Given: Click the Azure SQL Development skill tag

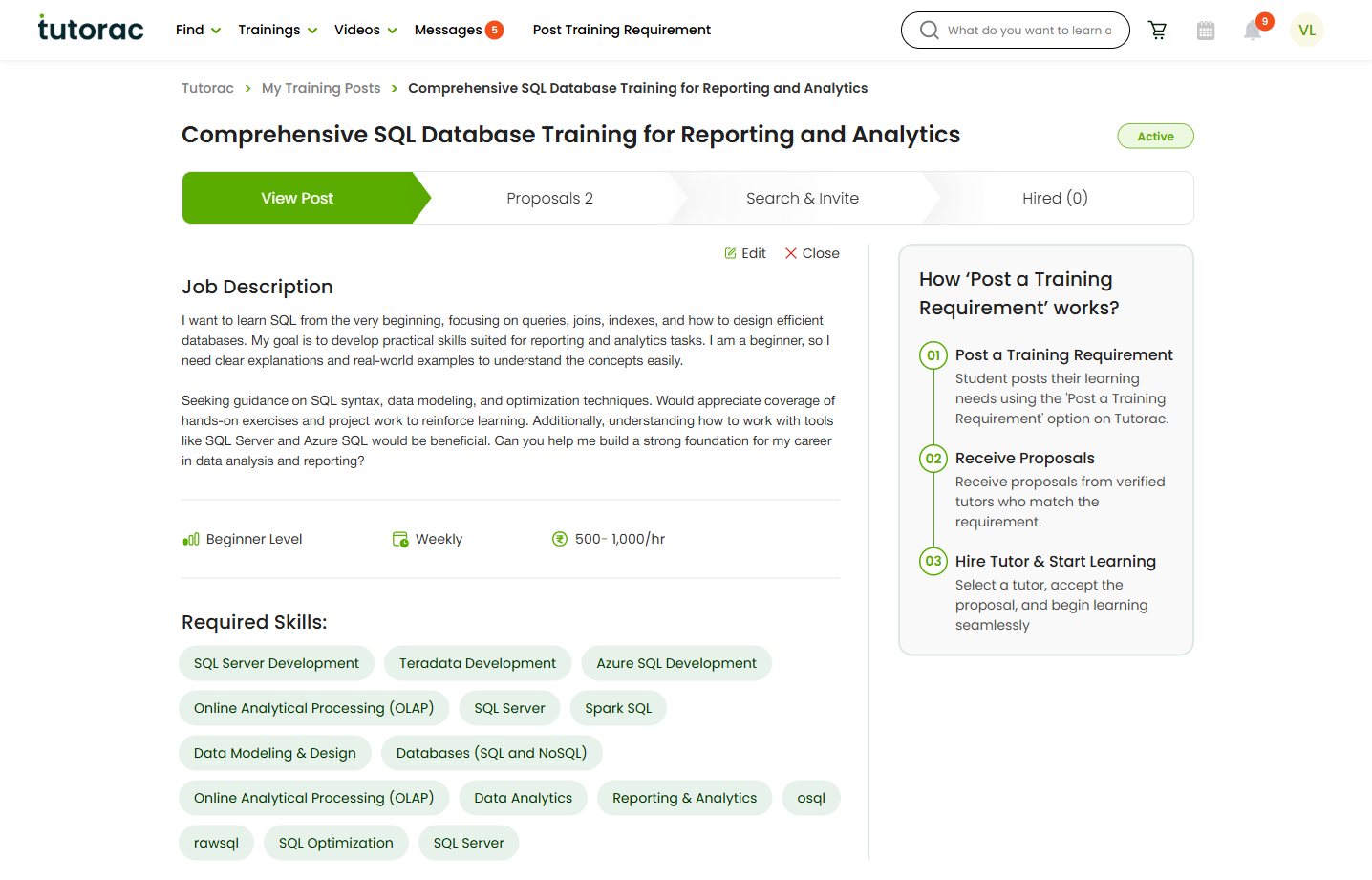Looking at the screenshot, I should 676,663.
